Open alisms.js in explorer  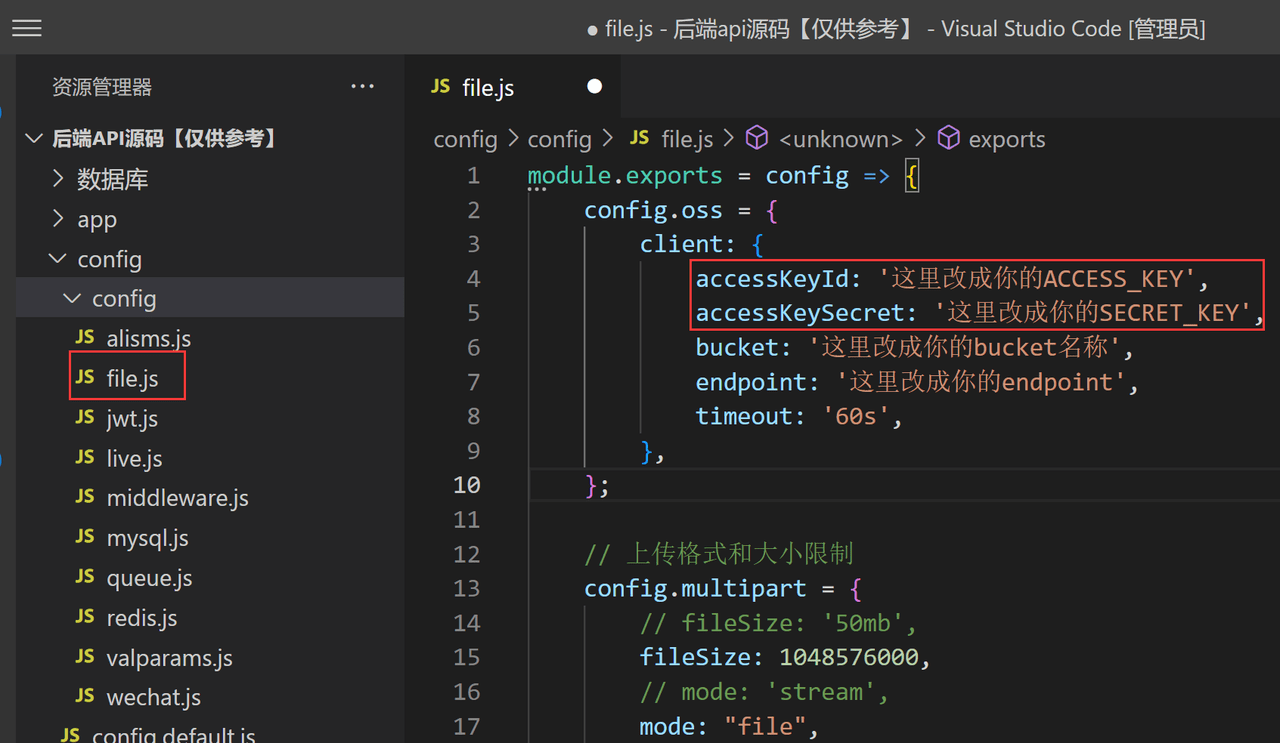(x=210, y=338)
